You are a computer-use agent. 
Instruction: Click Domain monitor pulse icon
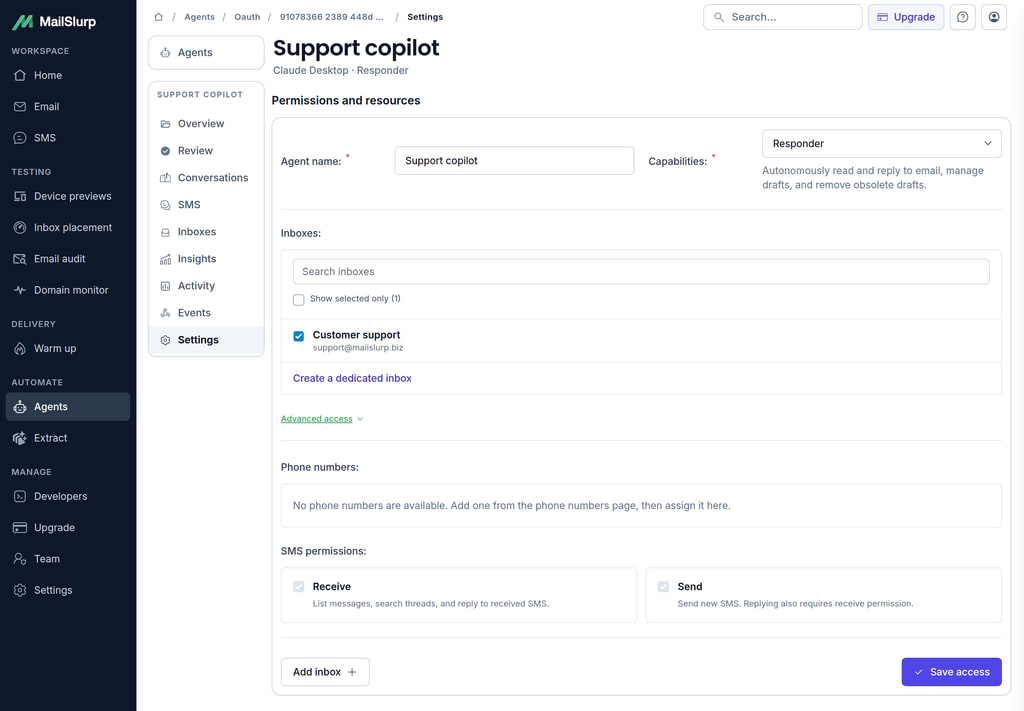coord(20,290)
